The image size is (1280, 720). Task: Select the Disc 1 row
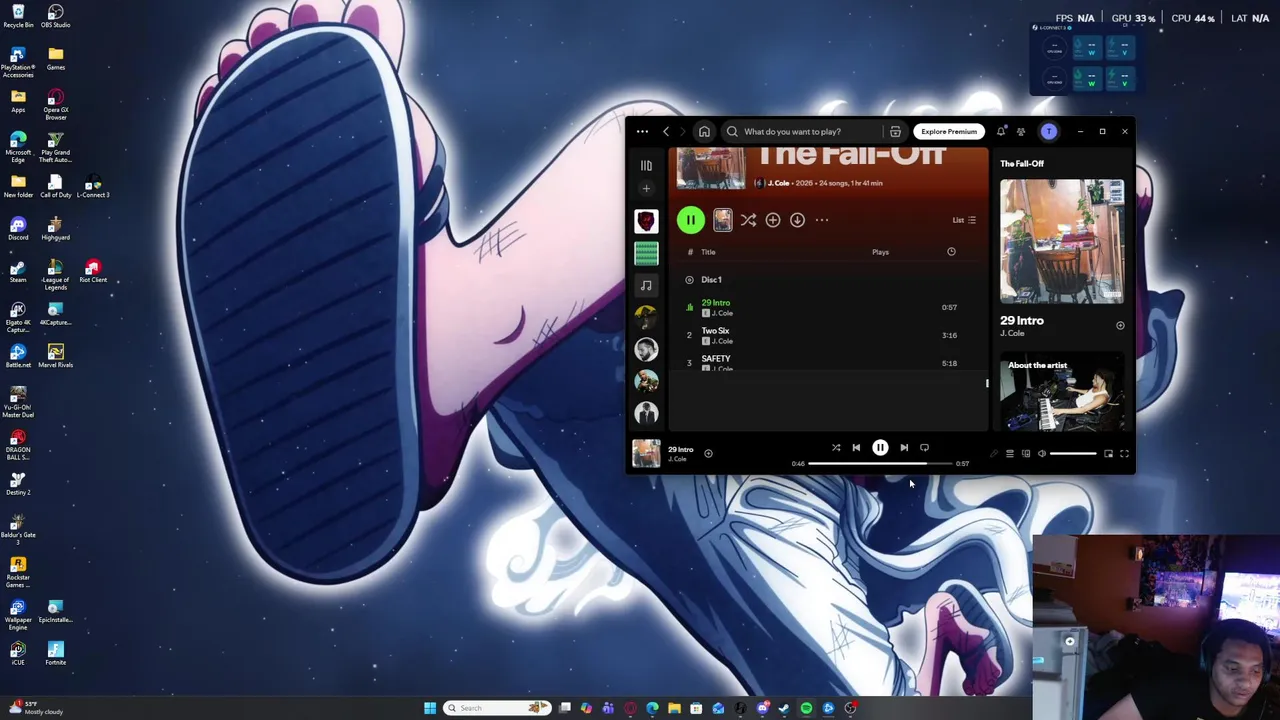(828, 280)
